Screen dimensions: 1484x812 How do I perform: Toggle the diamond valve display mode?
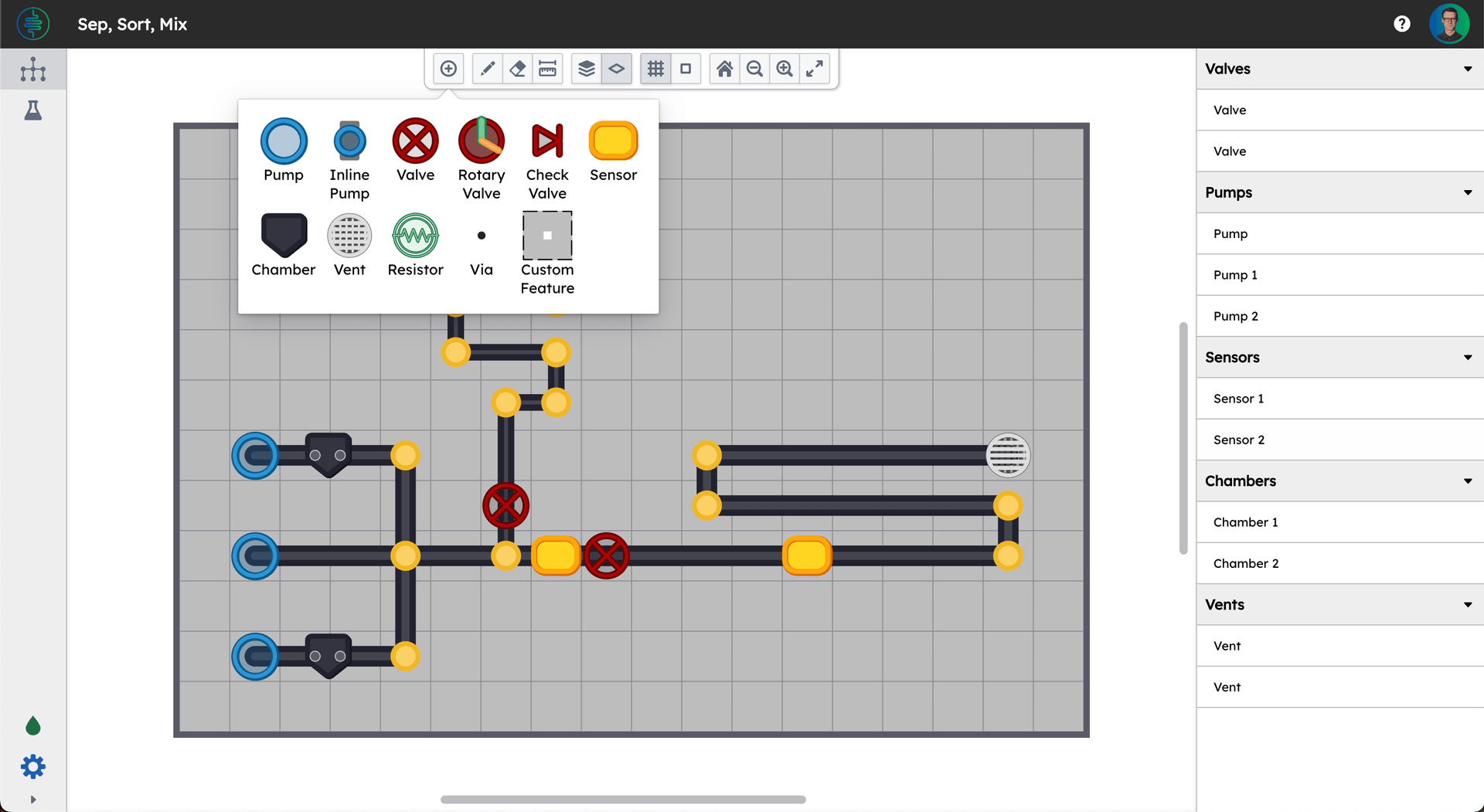tap(616, 69)
